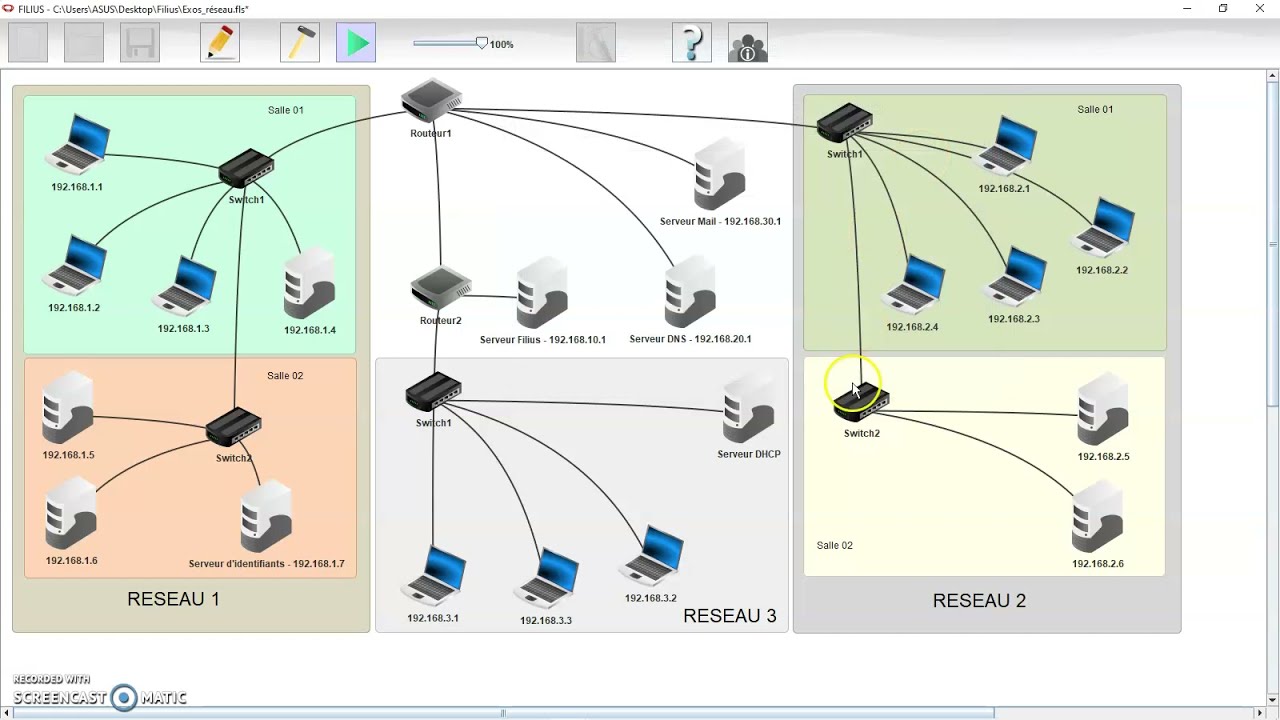Viewport: 1280px width, 720px height.
Task: Select laptop 192.168.2.1
Action: [x=1006, y=147]
